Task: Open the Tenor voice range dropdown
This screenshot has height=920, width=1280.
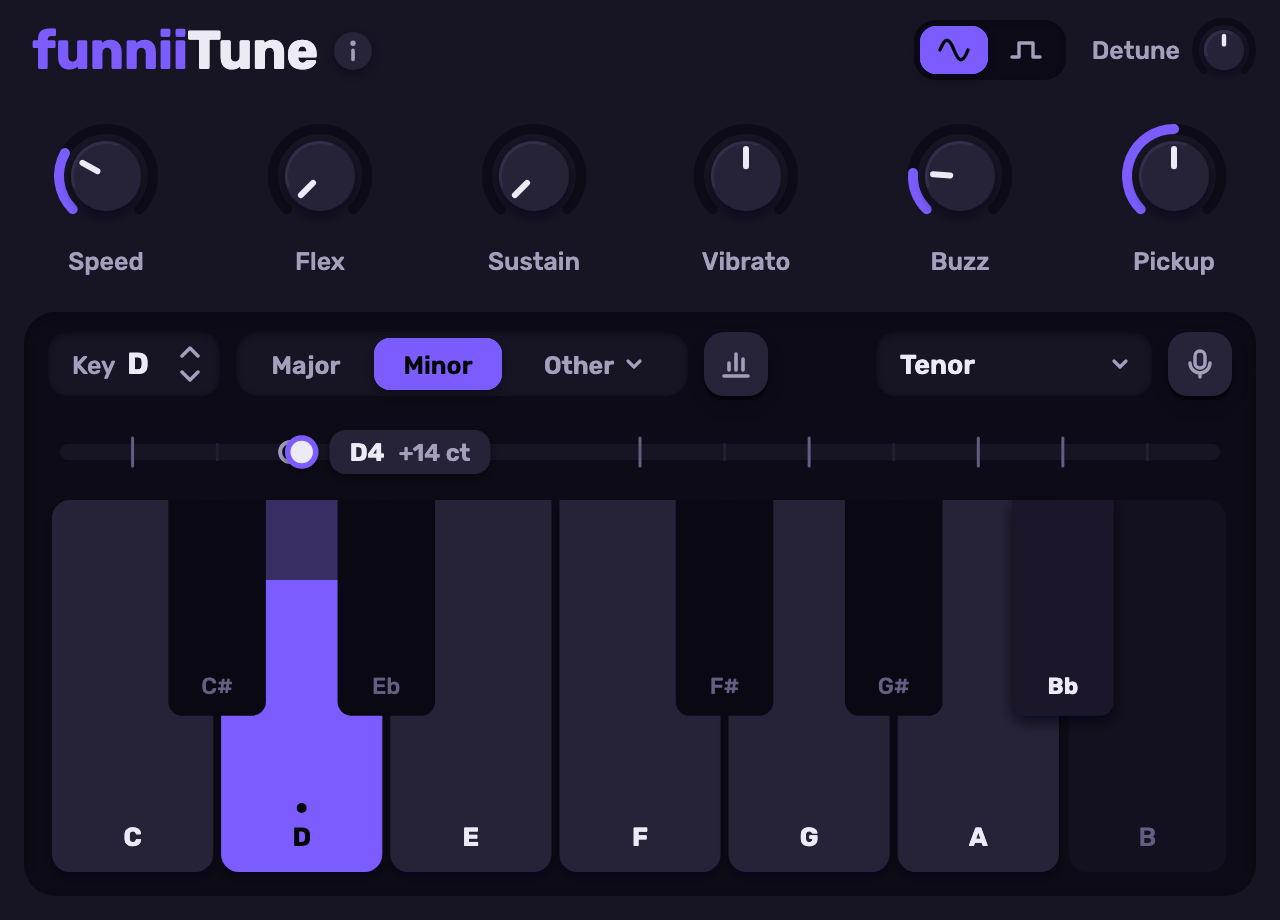Action: (1014, 364)
